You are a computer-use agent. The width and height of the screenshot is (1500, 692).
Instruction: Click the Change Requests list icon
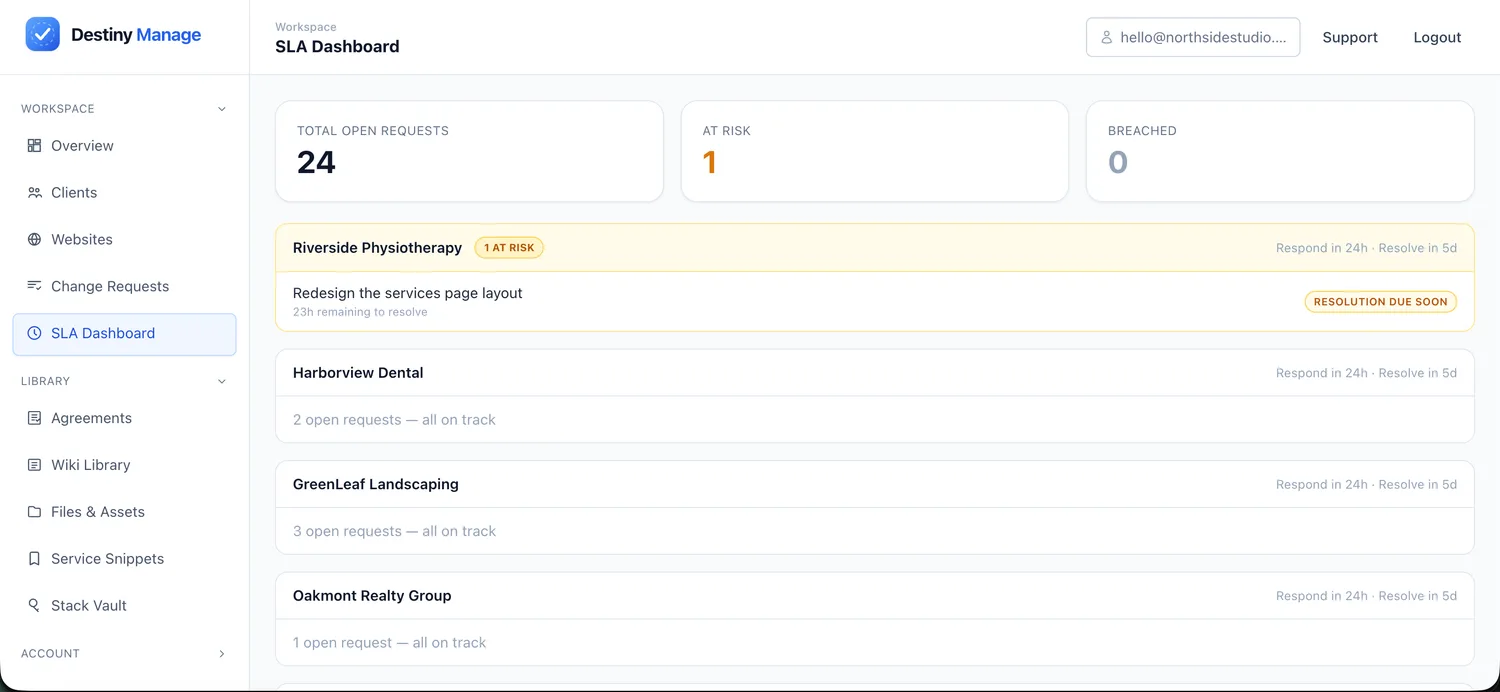(x=35, y=286)
